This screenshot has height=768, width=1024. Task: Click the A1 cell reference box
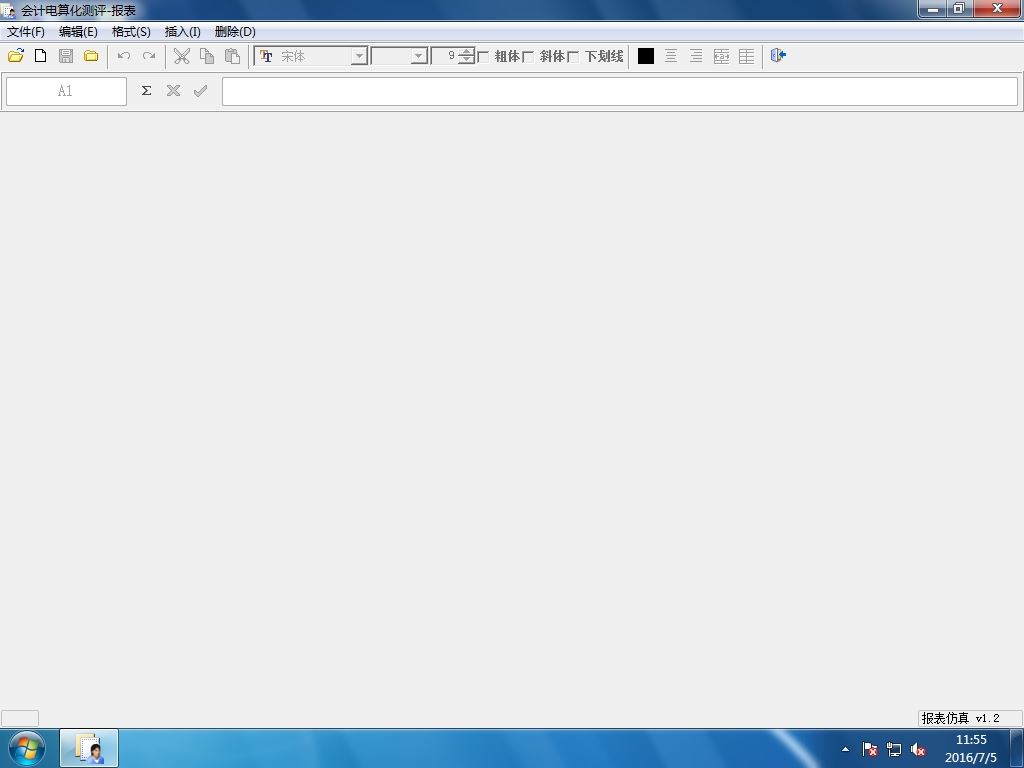pyautogui.click(x=66, y=91)
